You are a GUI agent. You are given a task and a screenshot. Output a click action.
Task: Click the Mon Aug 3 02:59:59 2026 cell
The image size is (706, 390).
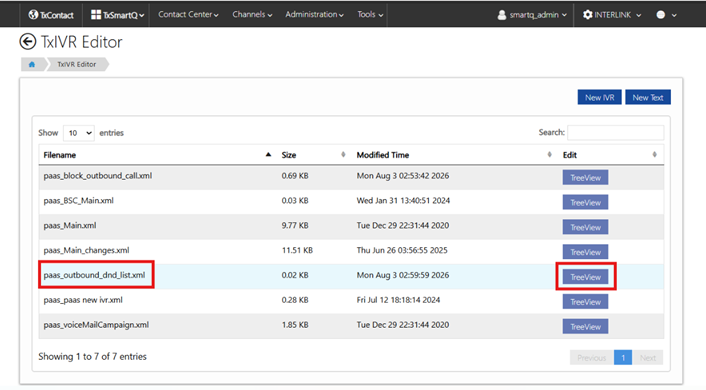(403, 275)
